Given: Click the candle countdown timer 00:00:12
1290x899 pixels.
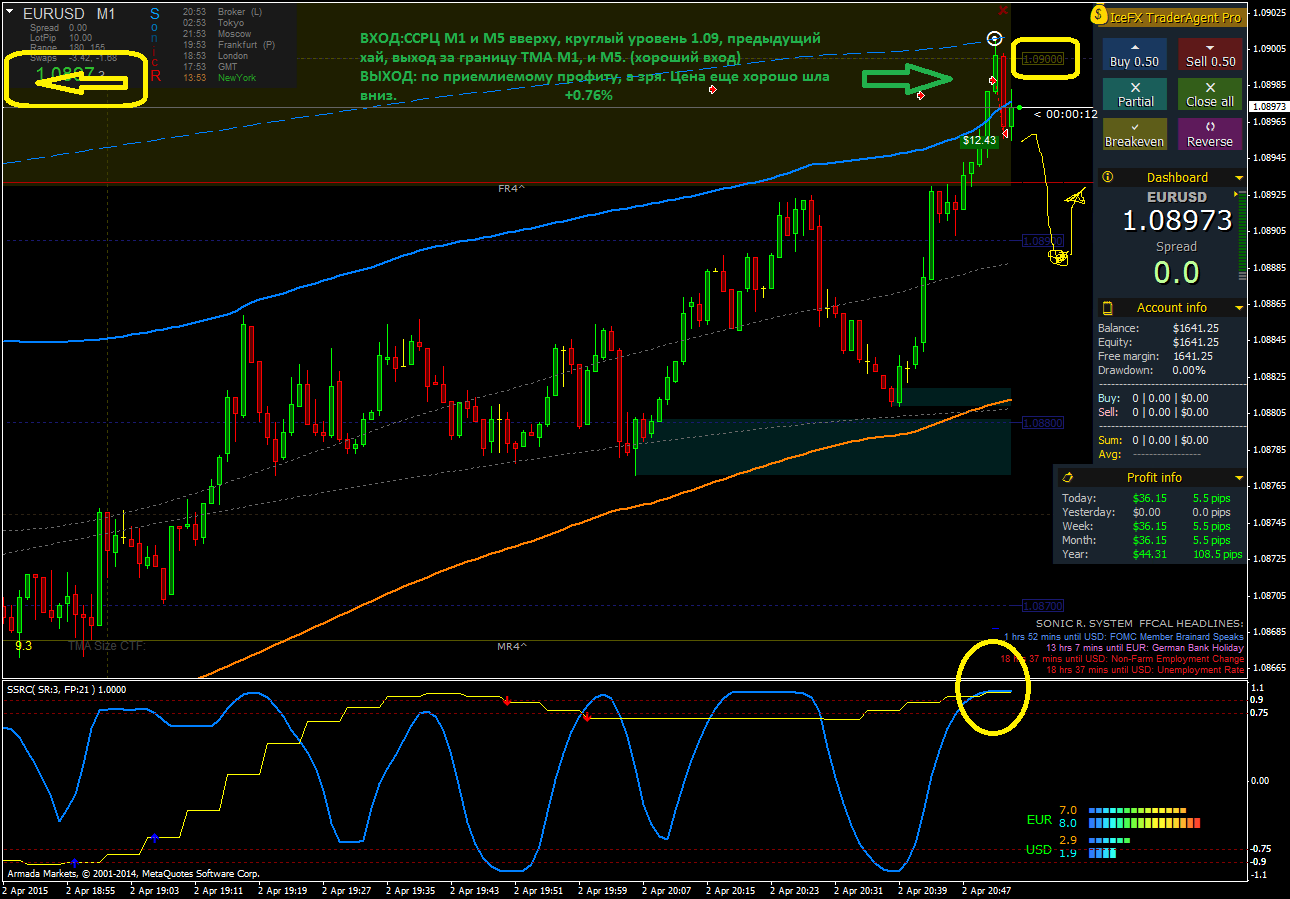Looking at the screenshot, I should [x=1066, y=114].
